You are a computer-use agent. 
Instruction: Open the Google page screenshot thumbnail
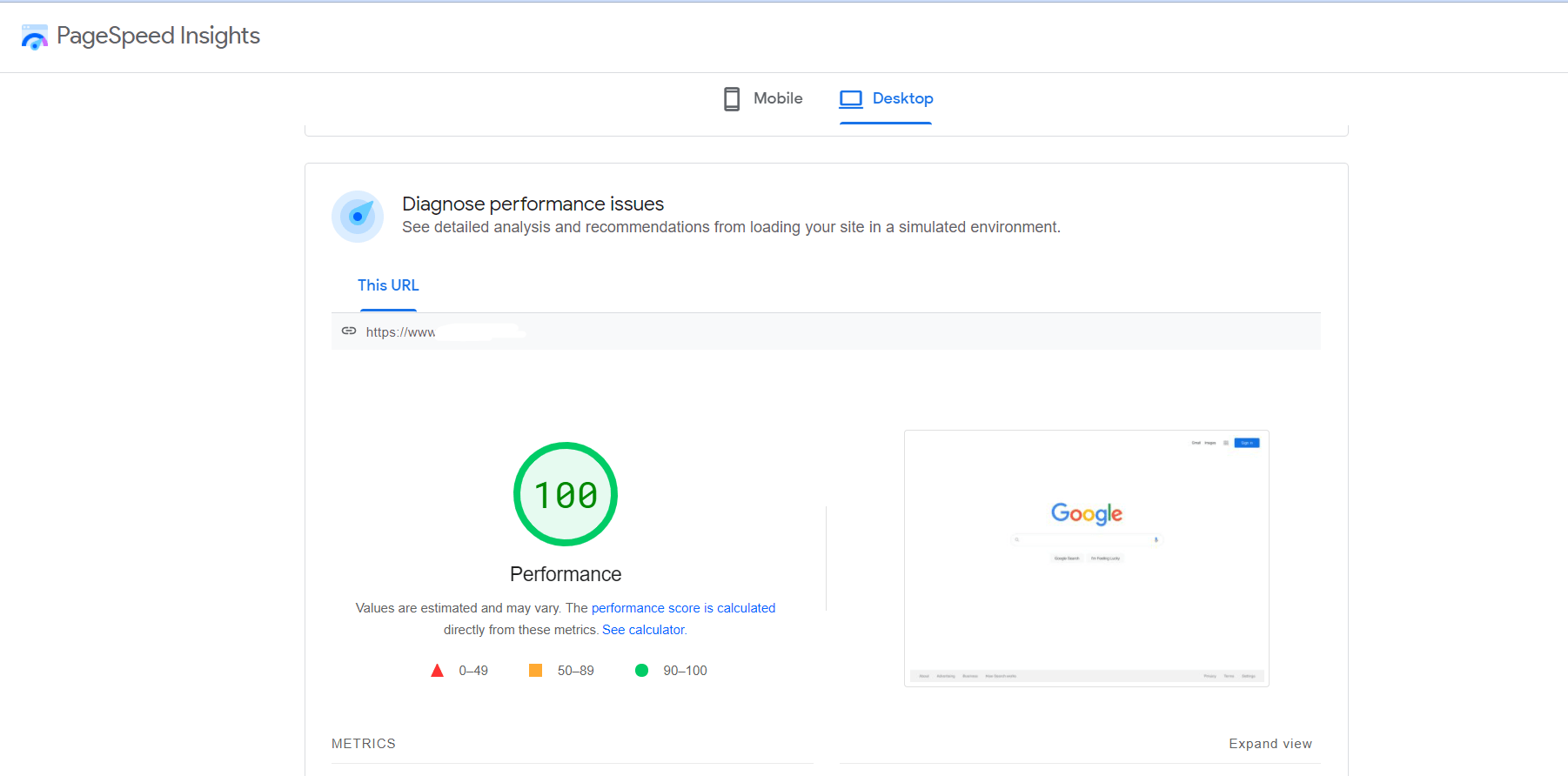click(1087, 559)
